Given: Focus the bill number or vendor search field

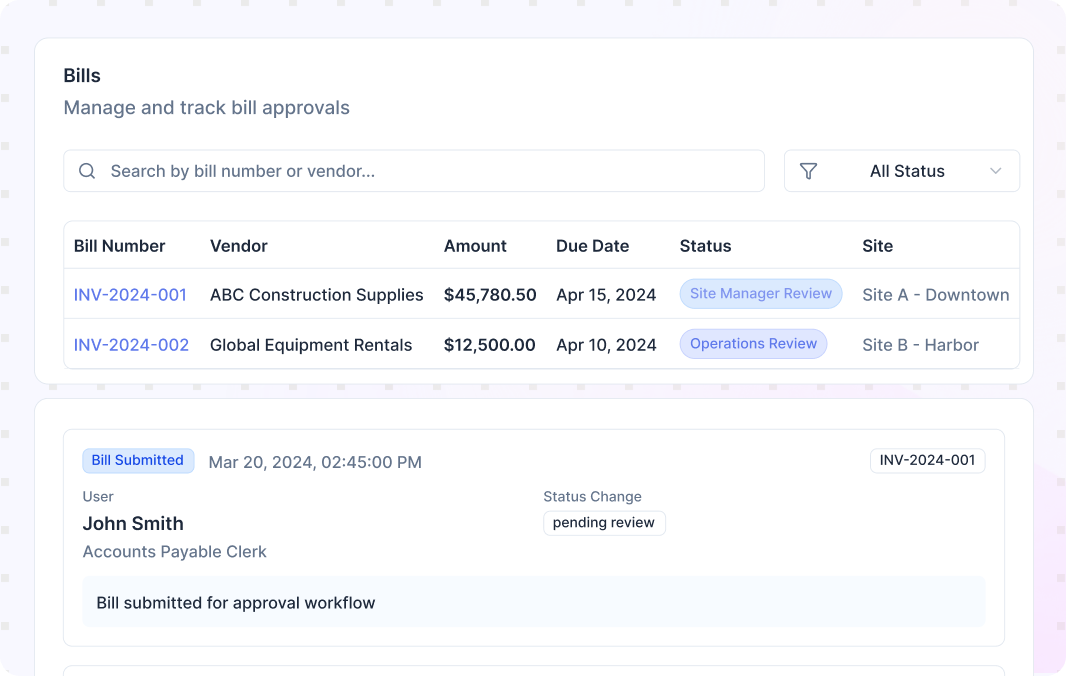Looking at the screenshot, I should [414, 171].
